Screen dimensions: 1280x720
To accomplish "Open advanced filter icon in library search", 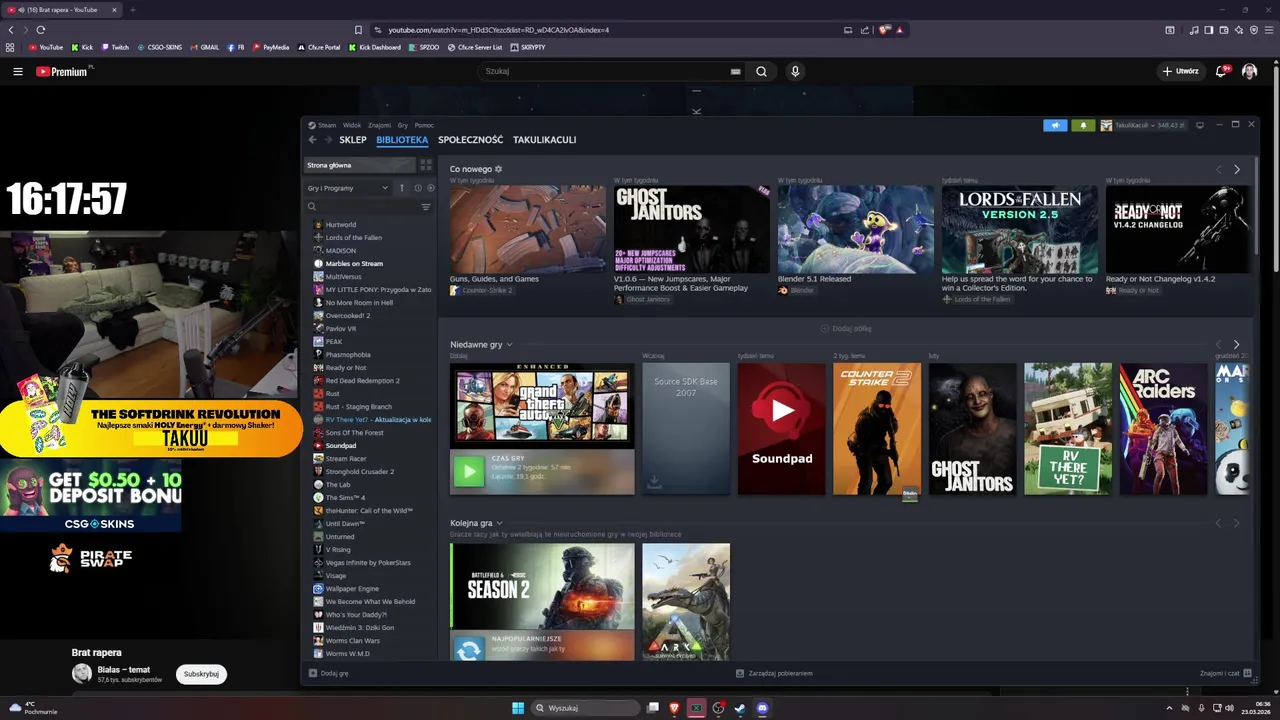I will pyautogui.click(x=425, y=207).
